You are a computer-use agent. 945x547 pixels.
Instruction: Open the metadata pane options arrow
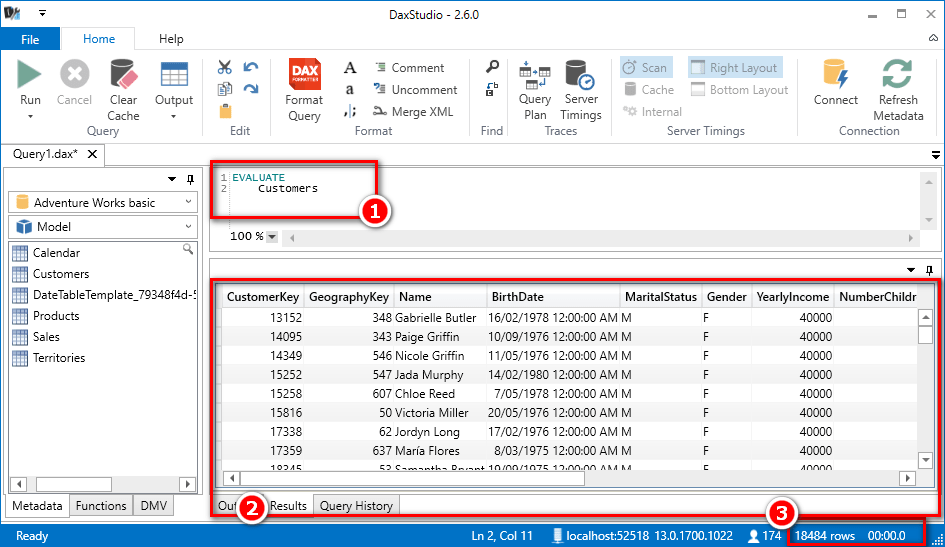coord(172,179)
